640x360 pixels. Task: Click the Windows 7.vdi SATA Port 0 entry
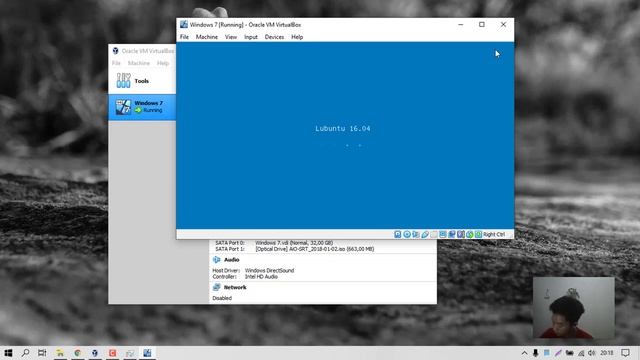click(294, 243)
